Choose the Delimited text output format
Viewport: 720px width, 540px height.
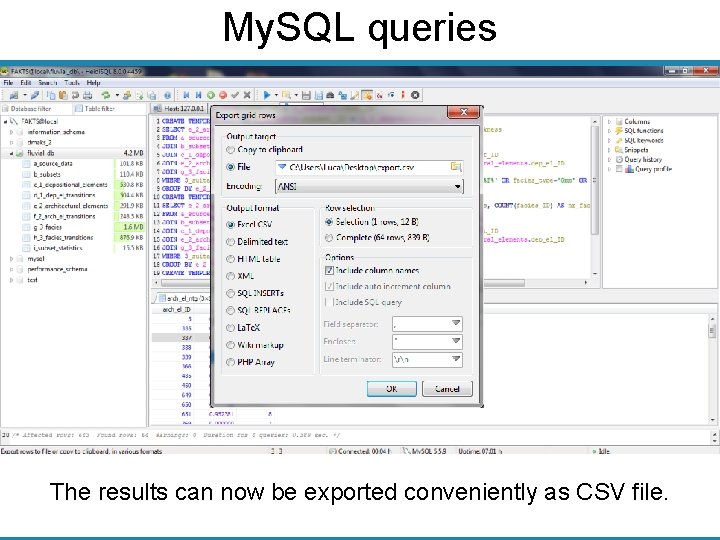point(231,242)
